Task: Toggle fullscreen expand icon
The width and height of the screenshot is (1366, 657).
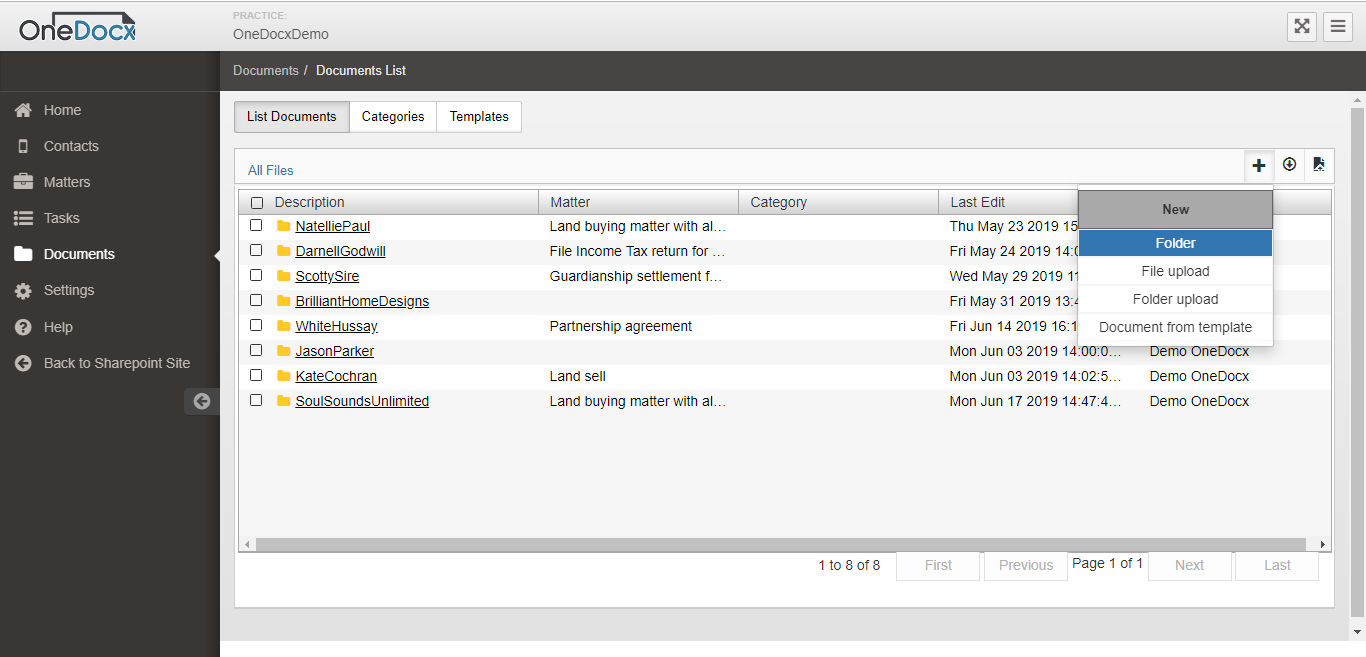Action: point(1302,26)
